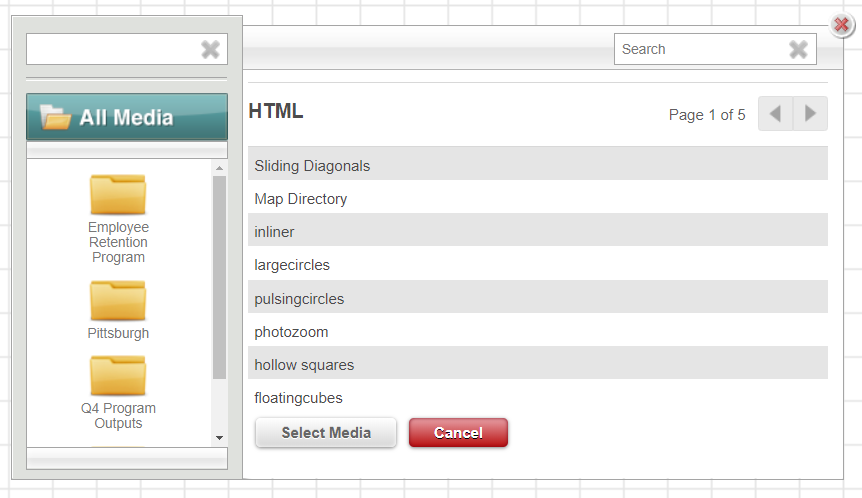Choose the inliner media item
Viewport: 862px width, 498px height.
(x=538, y=230)
